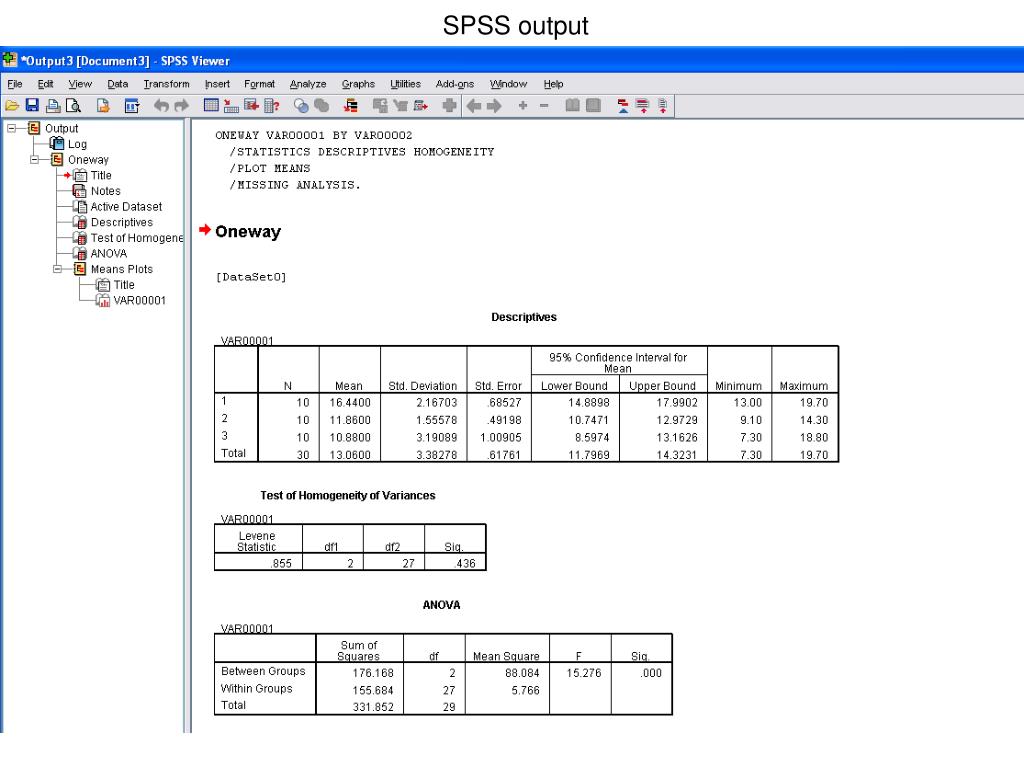Click the Select Last Output toolbar icon
Screen dimensions: 1024x768
click(x=351, y=105)
